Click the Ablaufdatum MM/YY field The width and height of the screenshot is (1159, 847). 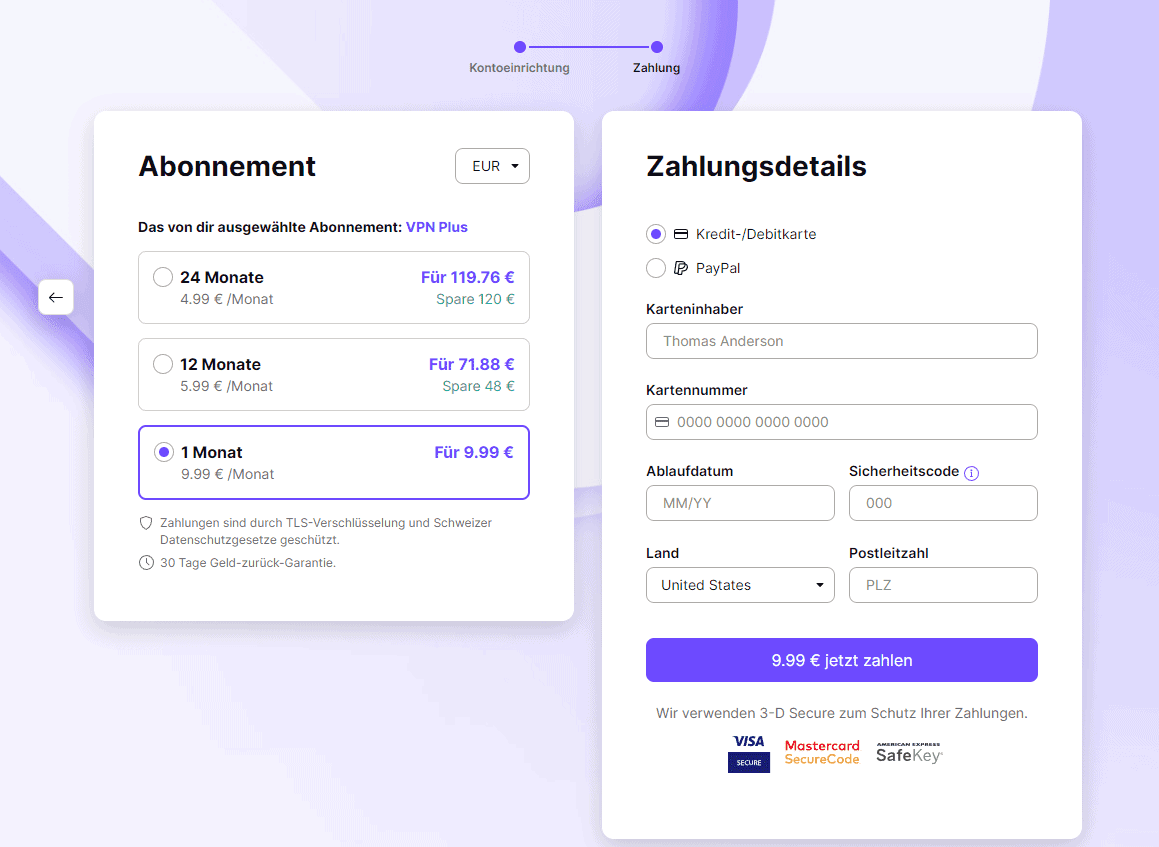(740, 503)
